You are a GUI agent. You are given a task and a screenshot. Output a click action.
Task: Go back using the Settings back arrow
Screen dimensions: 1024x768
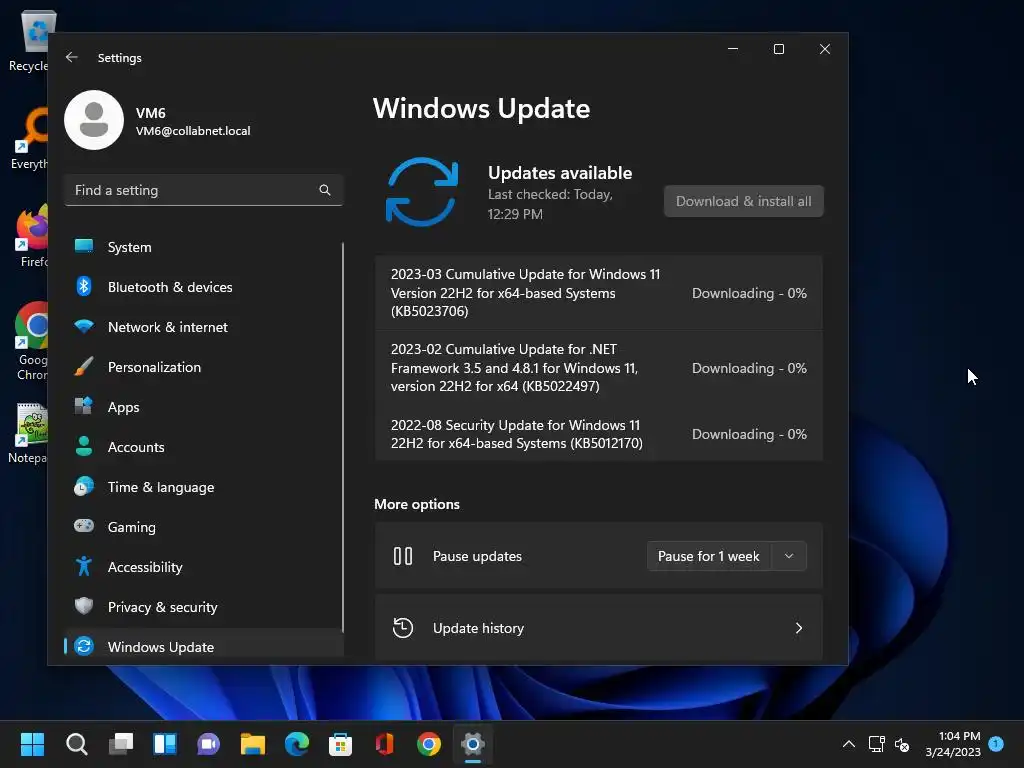pos(72,57)
